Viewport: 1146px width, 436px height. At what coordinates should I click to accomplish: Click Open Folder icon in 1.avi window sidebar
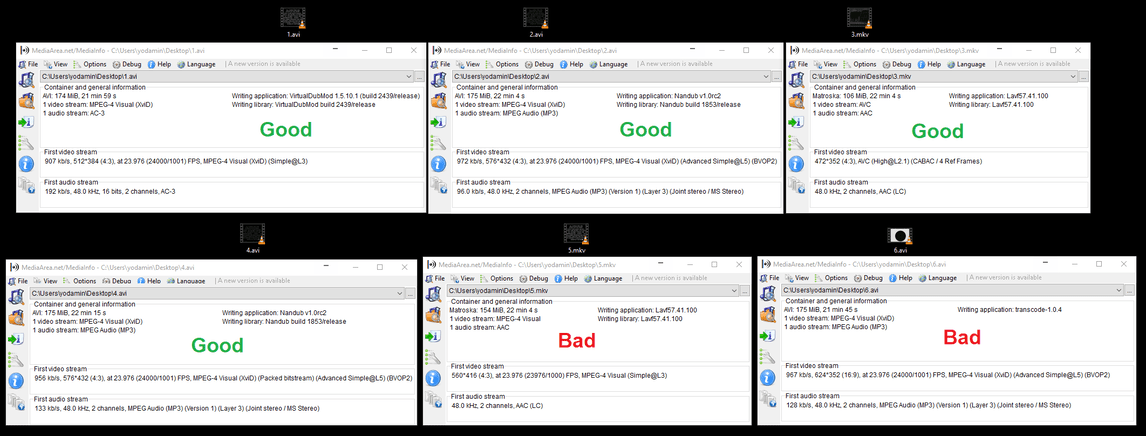point(26,102)
